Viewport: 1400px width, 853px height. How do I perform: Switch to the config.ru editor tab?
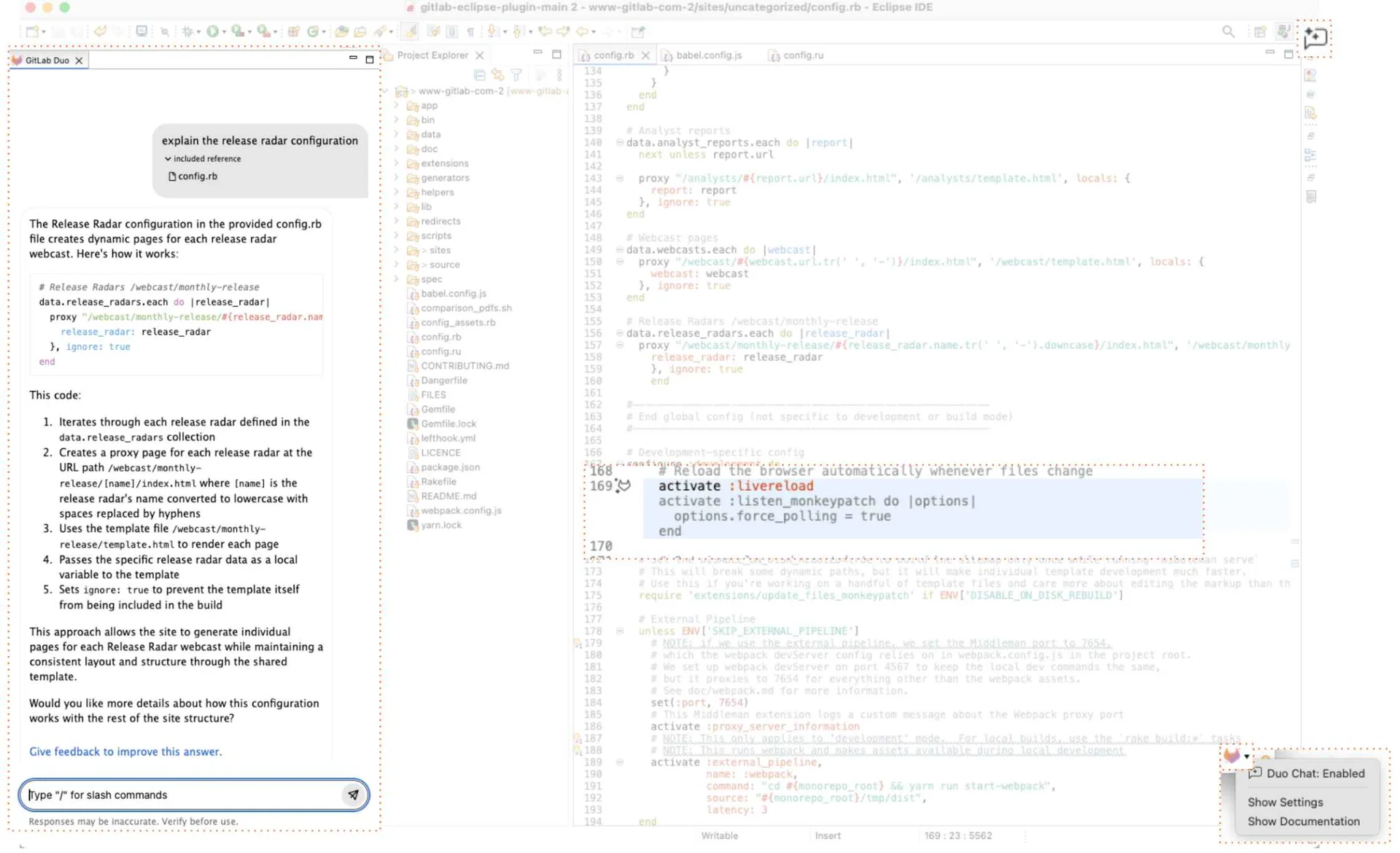coord(802,55)
